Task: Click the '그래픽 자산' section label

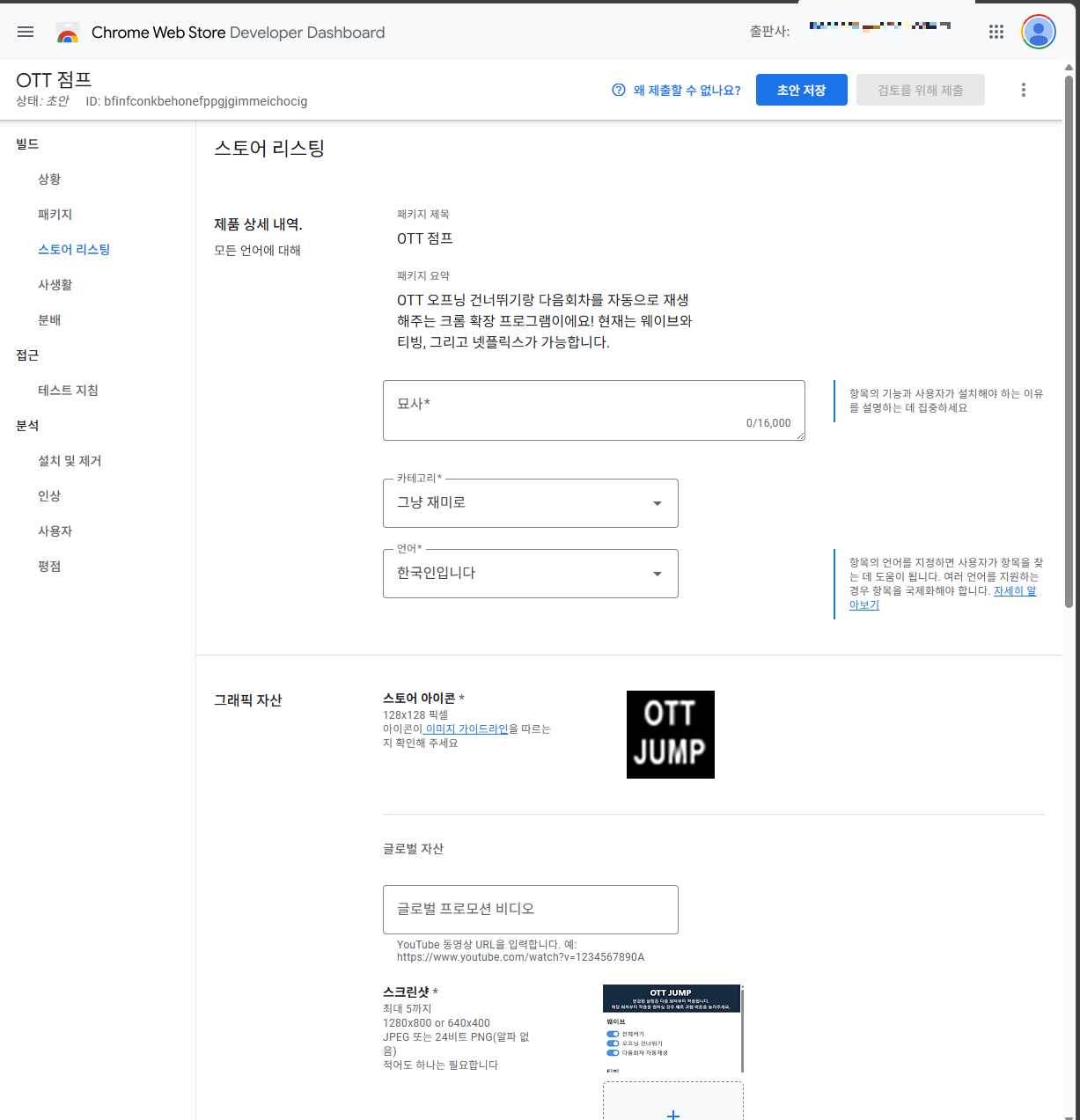Action: 248,700
